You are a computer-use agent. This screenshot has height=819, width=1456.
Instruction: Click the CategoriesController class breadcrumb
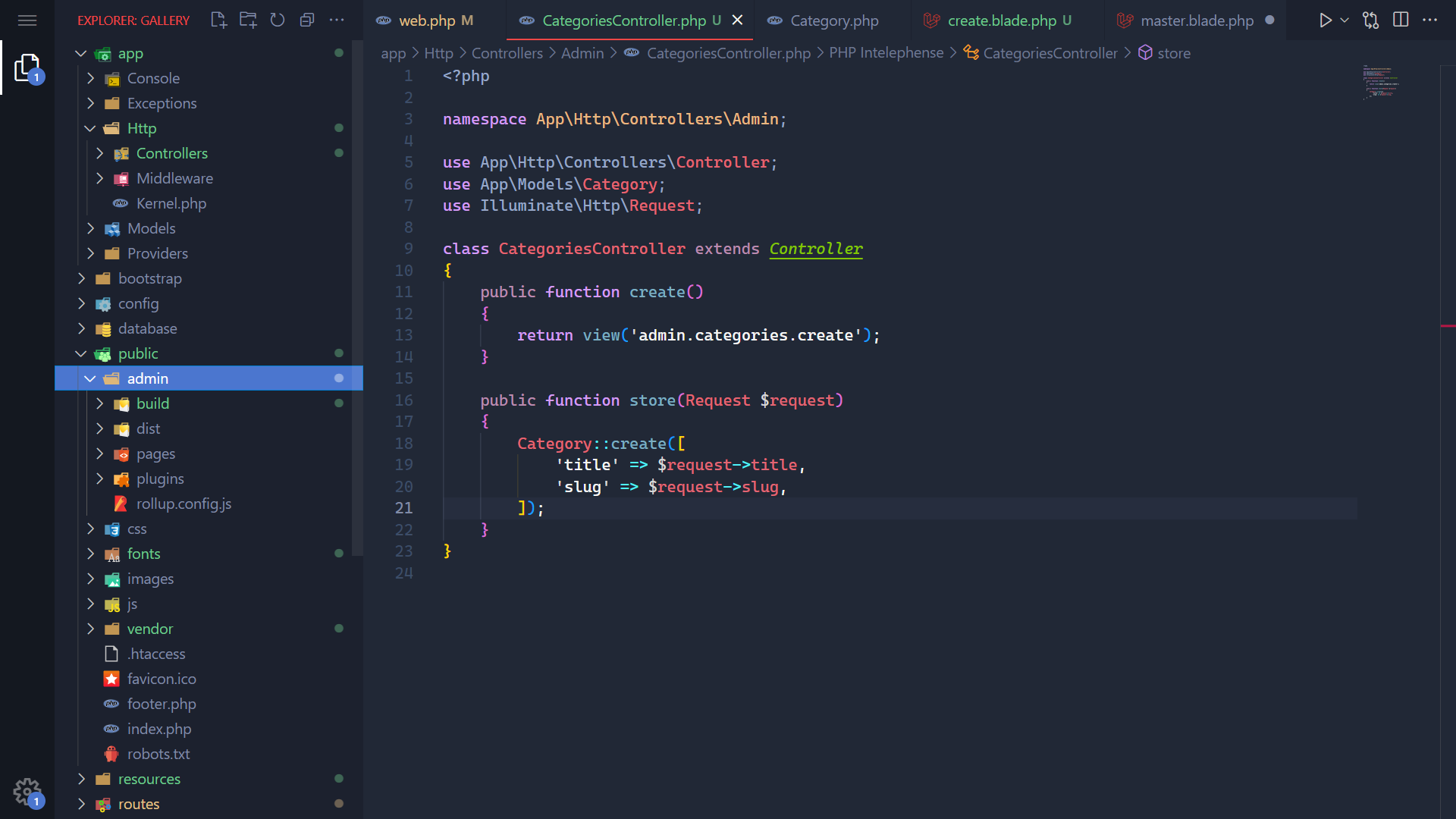1040,53
